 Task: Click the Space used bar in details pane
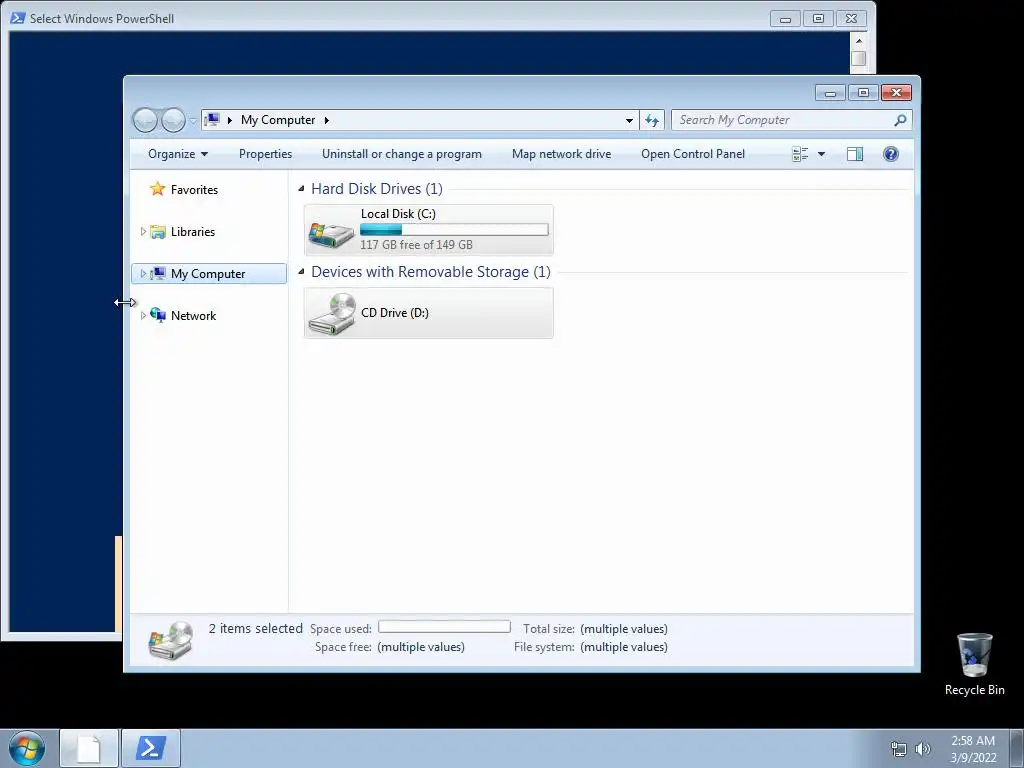444,627
